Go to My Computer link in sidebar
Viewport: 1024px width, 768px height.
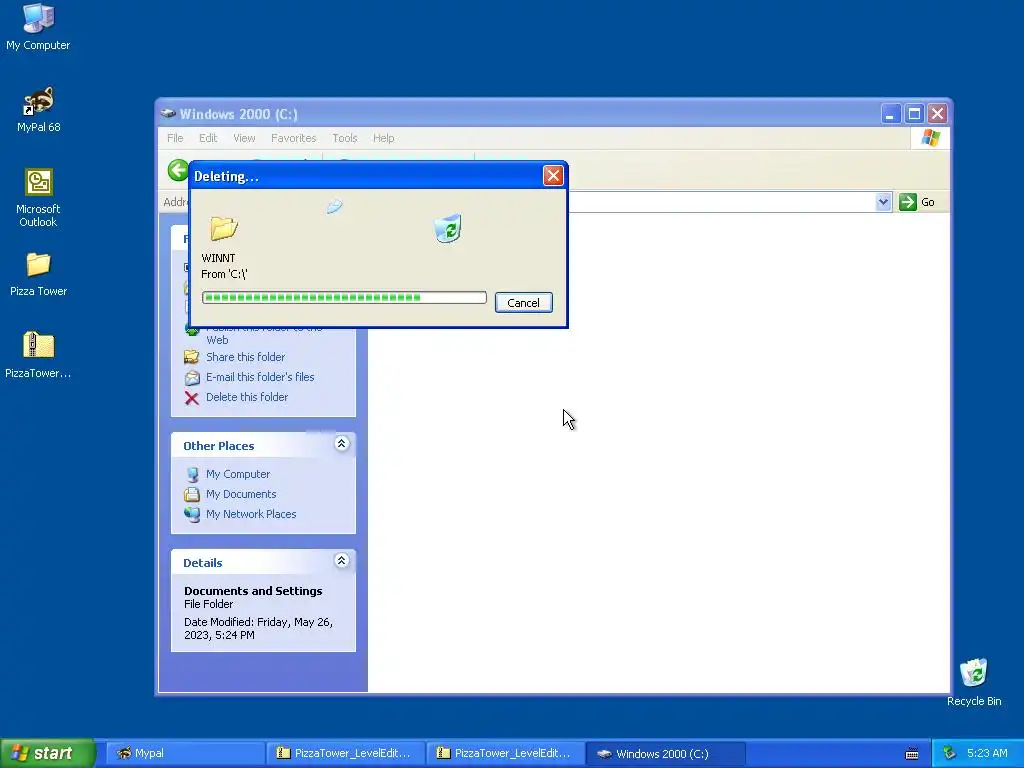238,474
